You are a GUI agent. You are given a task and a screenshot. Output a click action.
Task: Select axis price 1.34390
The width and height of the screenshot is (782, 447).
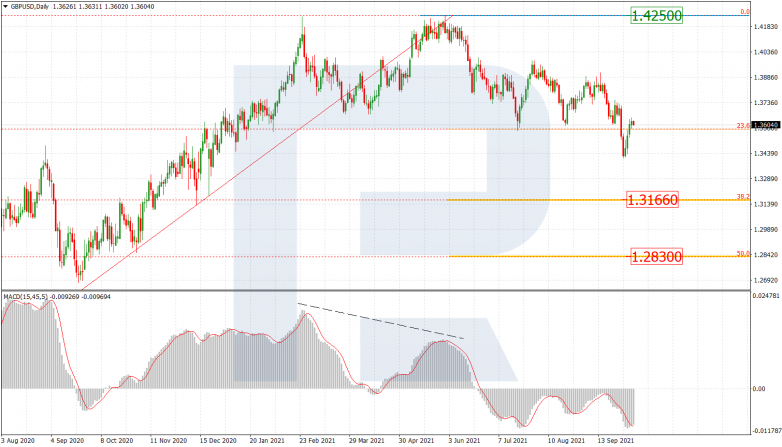[765, 153]
